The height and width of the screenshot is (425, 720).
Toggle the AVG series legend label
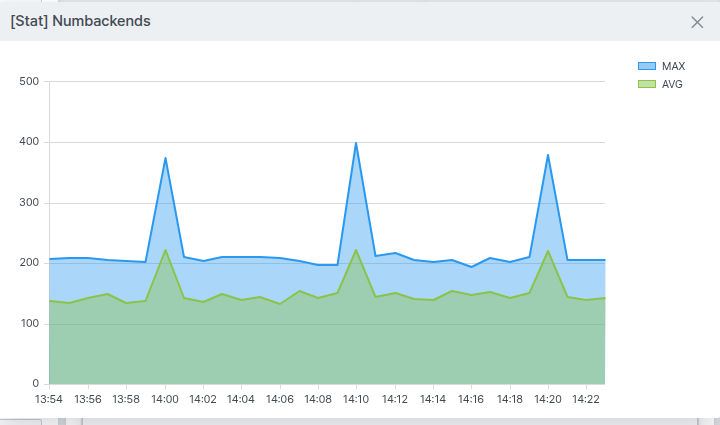[x=672, y=84]
